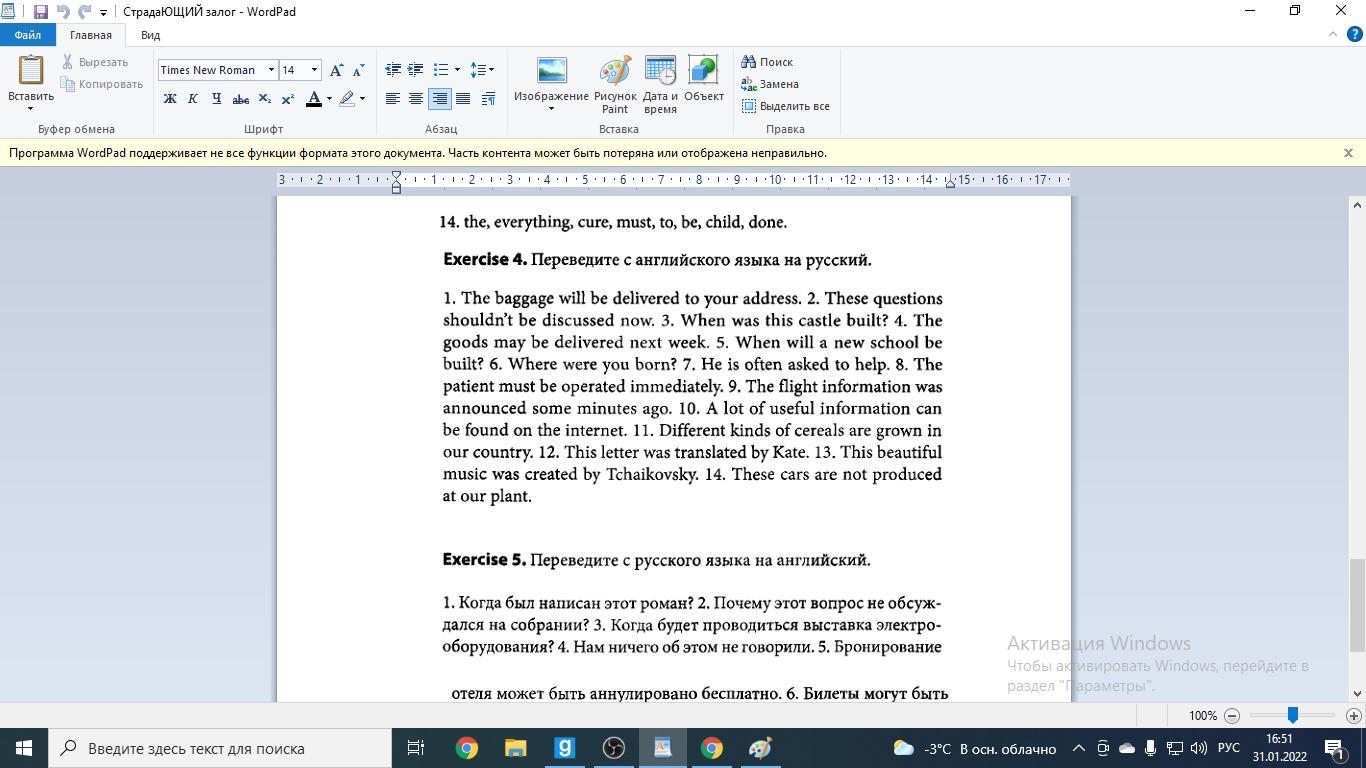Toggle underline (Ч) formatting
The image size is (1366, 768).
click(x=216, y=99)
